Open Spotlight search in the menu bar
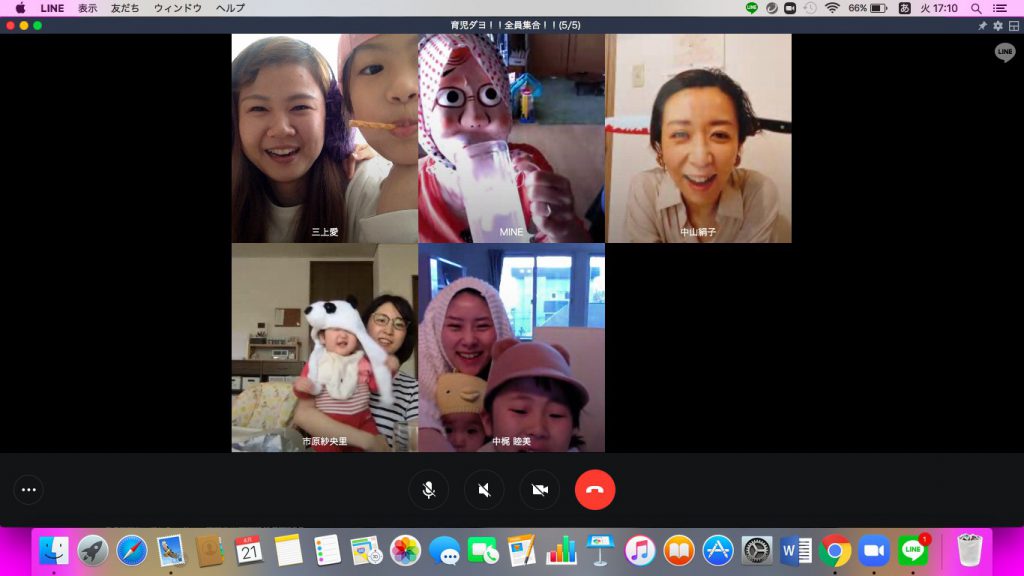Image resolution: width=1024 pixels, height=576 pixels. tap(976, 8)
